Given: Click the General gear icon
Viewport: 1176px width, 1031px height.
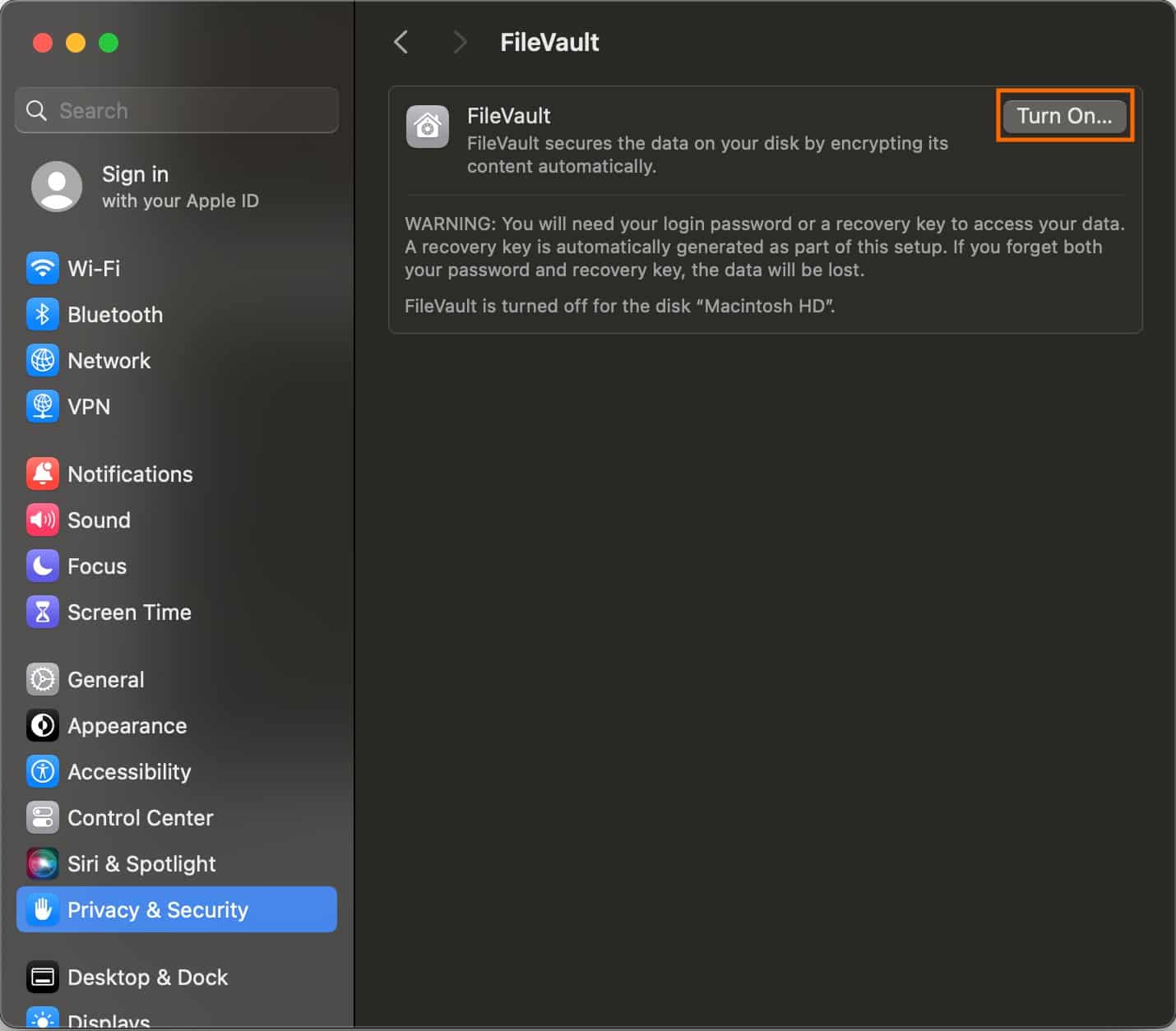Looking at the screenshot, I should (x=43, y=680).
